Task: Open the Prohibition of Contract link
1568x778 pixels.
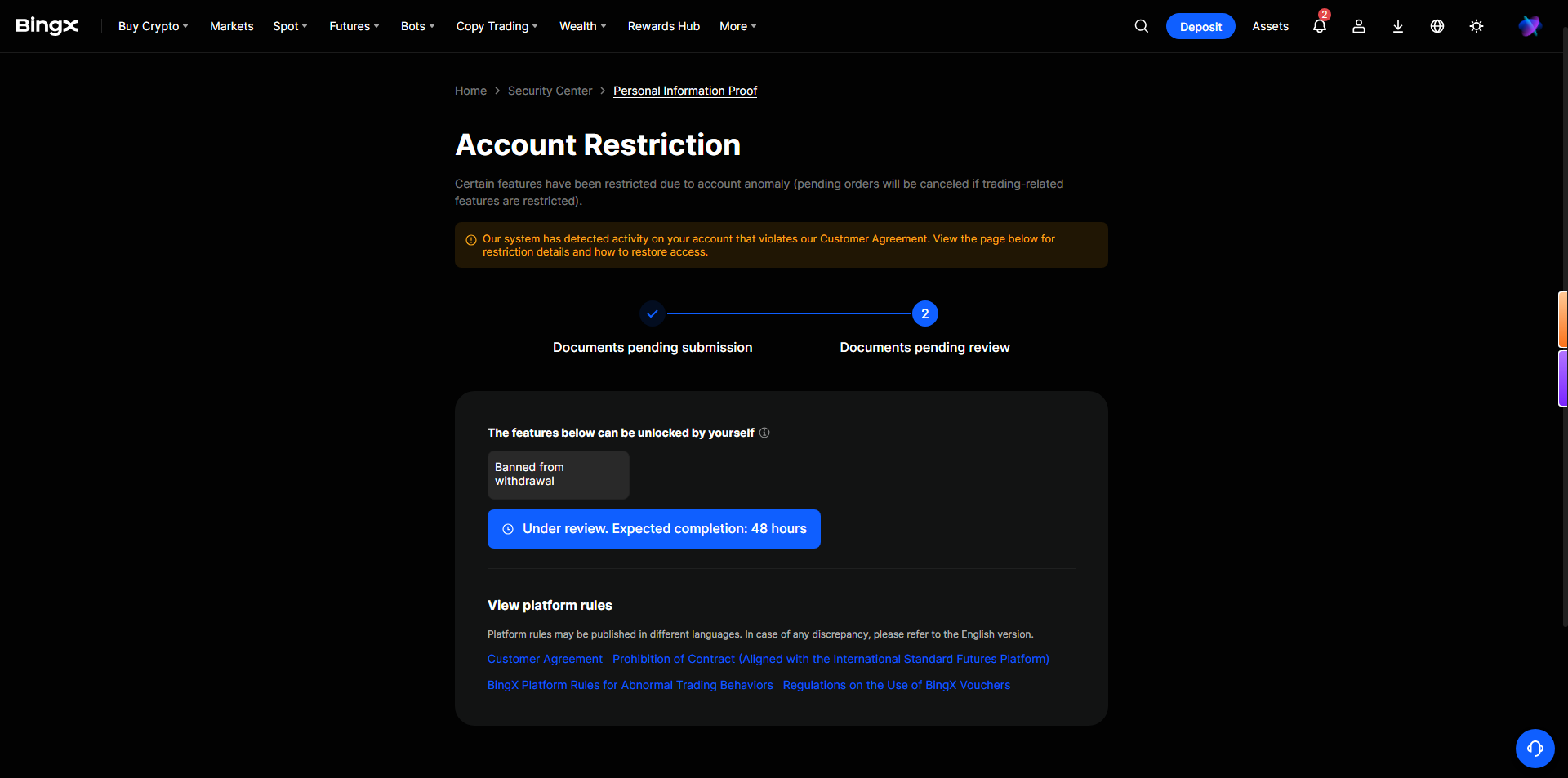Action: tap(831, 659)
